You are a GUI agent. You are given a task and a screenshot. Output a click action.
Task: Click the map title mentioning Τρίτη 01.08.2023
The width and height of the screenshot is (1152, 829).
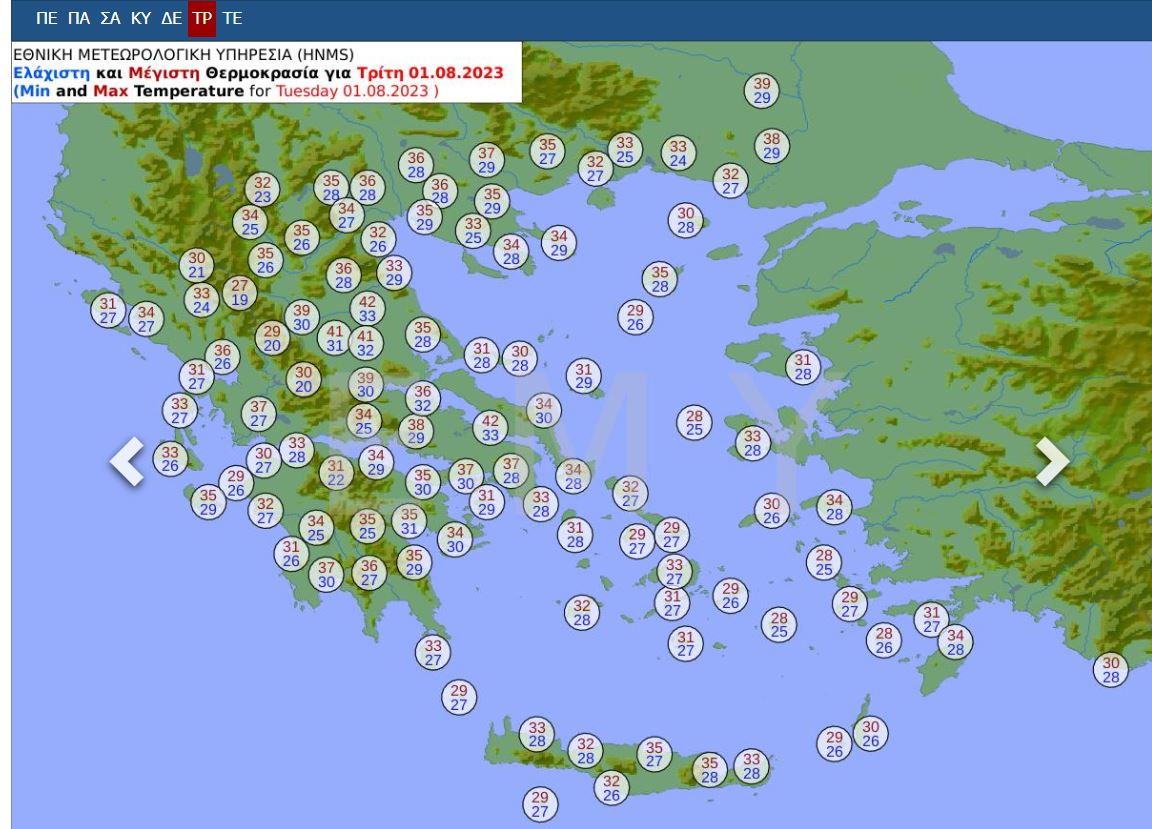(x=259, y=73)
